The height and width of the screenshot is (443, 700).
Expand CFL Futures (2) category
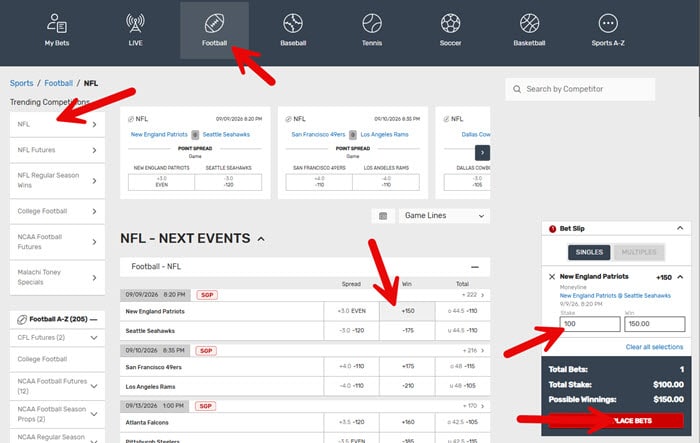click(x=94, y=338)
